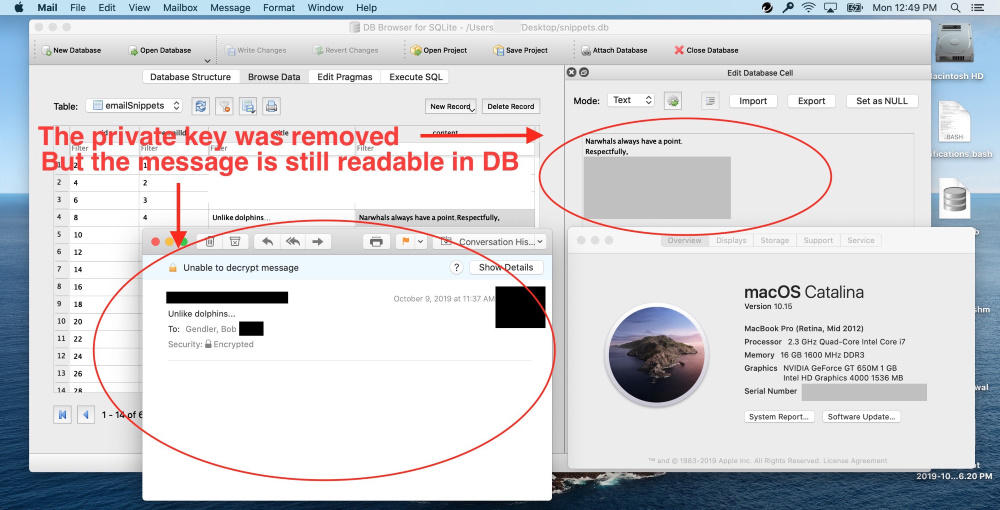1000x510 pixels.
Task: Open the emailSnippets table dropdown
Action: pyautogui.click(x=135, y=106)
